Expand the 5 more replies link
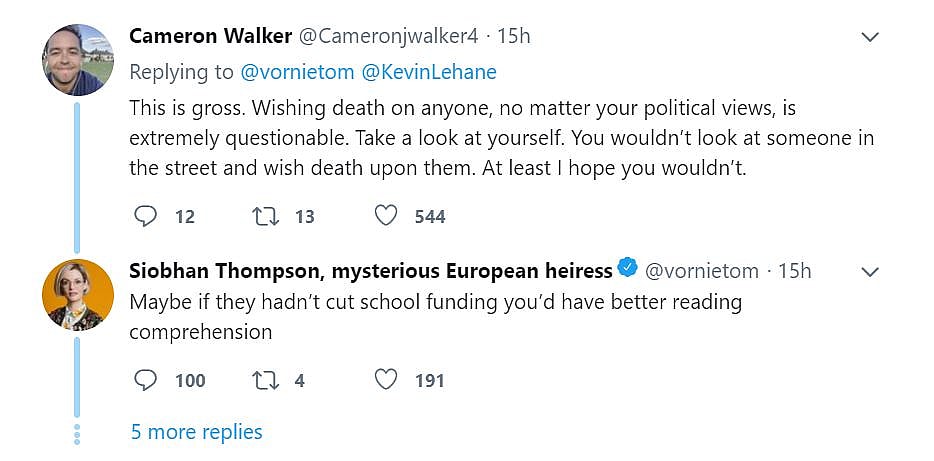 [196, 432]
